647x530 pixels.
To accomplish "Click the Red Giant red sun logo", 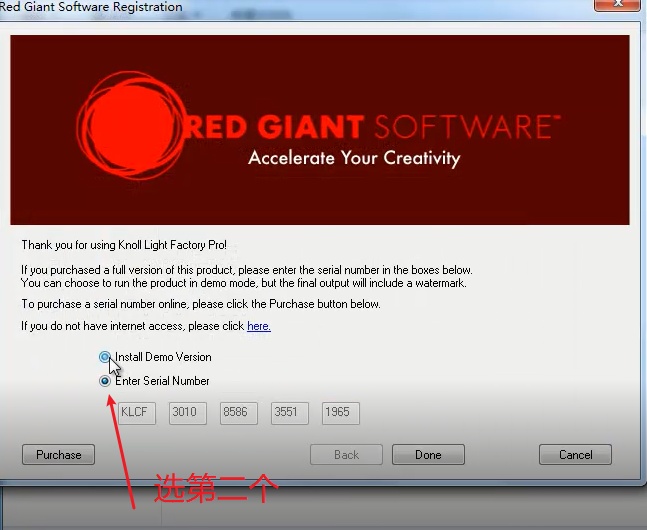I will click(131, 126).
